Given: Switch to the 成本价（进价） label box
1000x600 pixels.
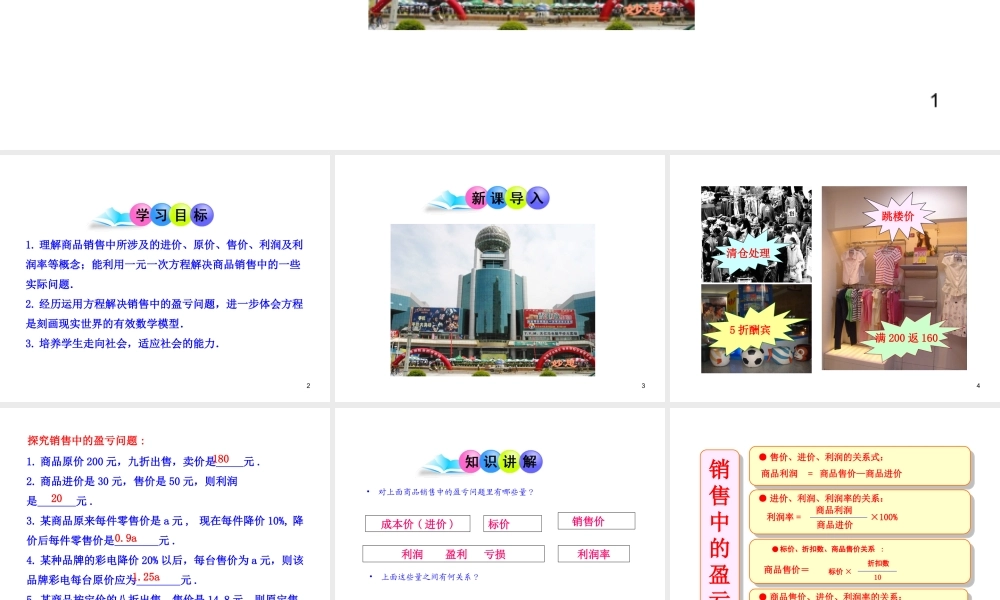Looking at the screenshot, I should (x=417, y=521).
